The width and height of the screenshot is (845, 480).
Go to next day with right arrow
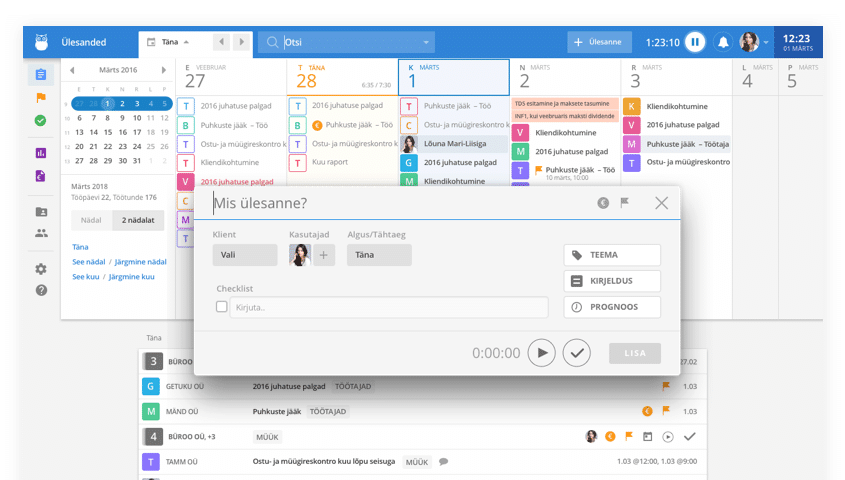coord(241,42)
